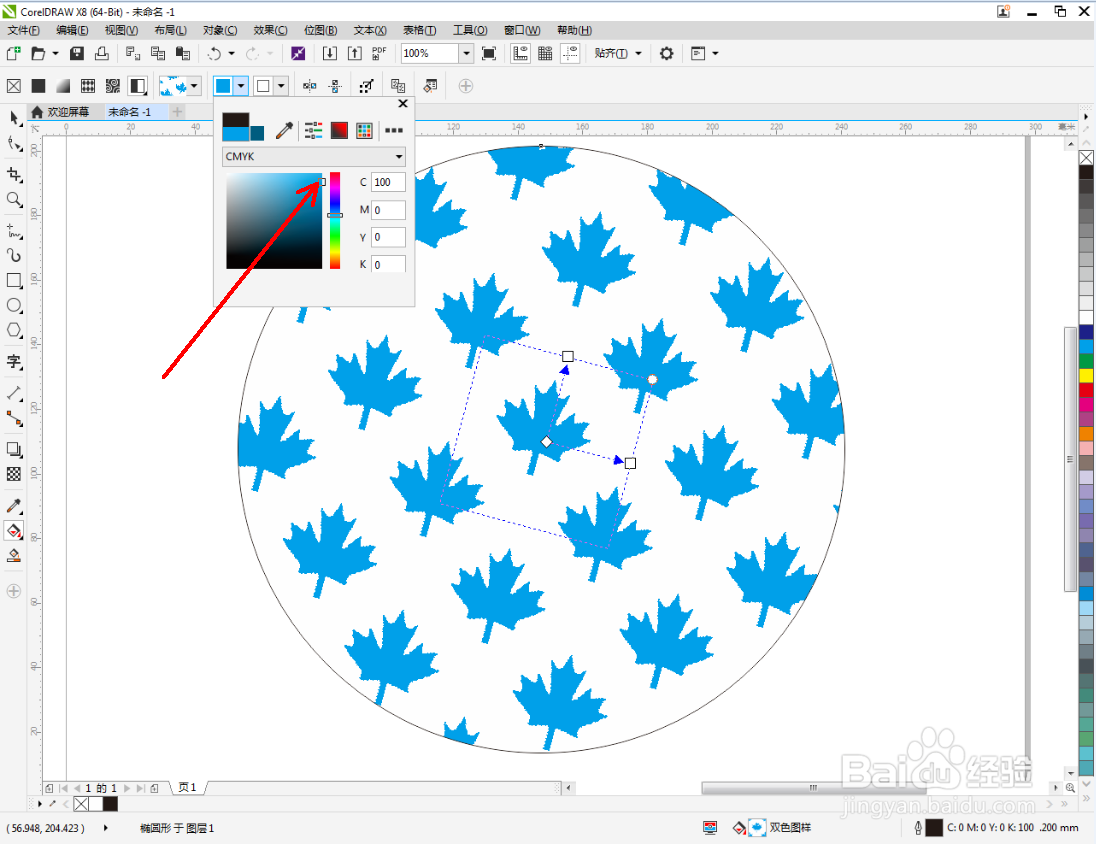This screenshot has width=1096, height=844.
Task: Expand the front color dropdown arrow
Action: [240, 86]
